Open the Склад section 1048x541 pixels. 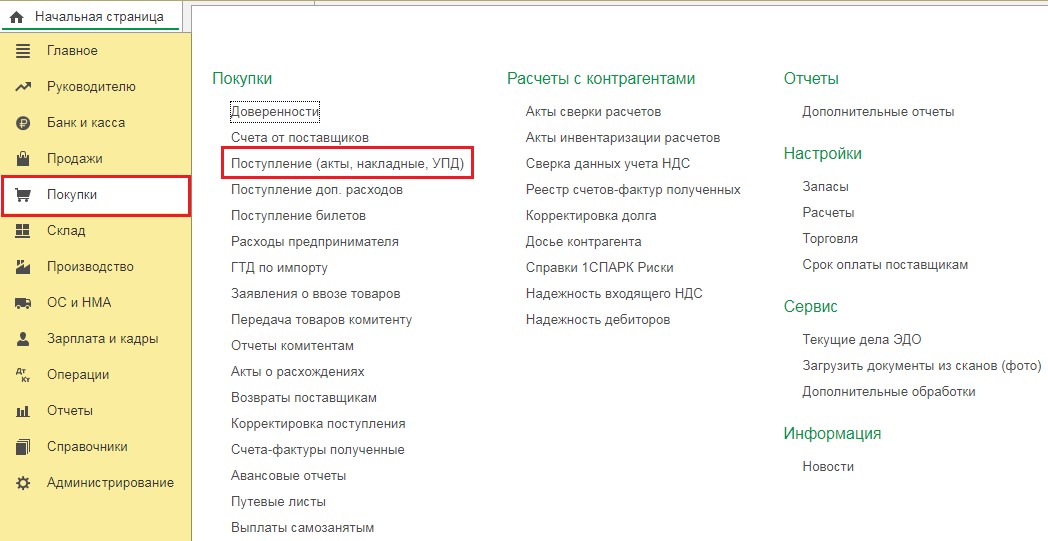pos(66,231)
